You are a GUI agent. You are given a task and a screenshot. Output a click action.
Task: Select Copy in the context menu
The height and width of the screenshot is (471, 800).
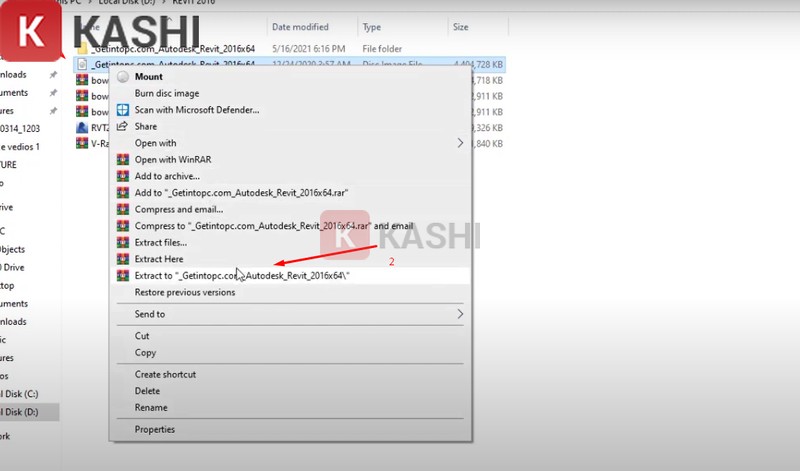pyautogui.click(x=145, y=353)
